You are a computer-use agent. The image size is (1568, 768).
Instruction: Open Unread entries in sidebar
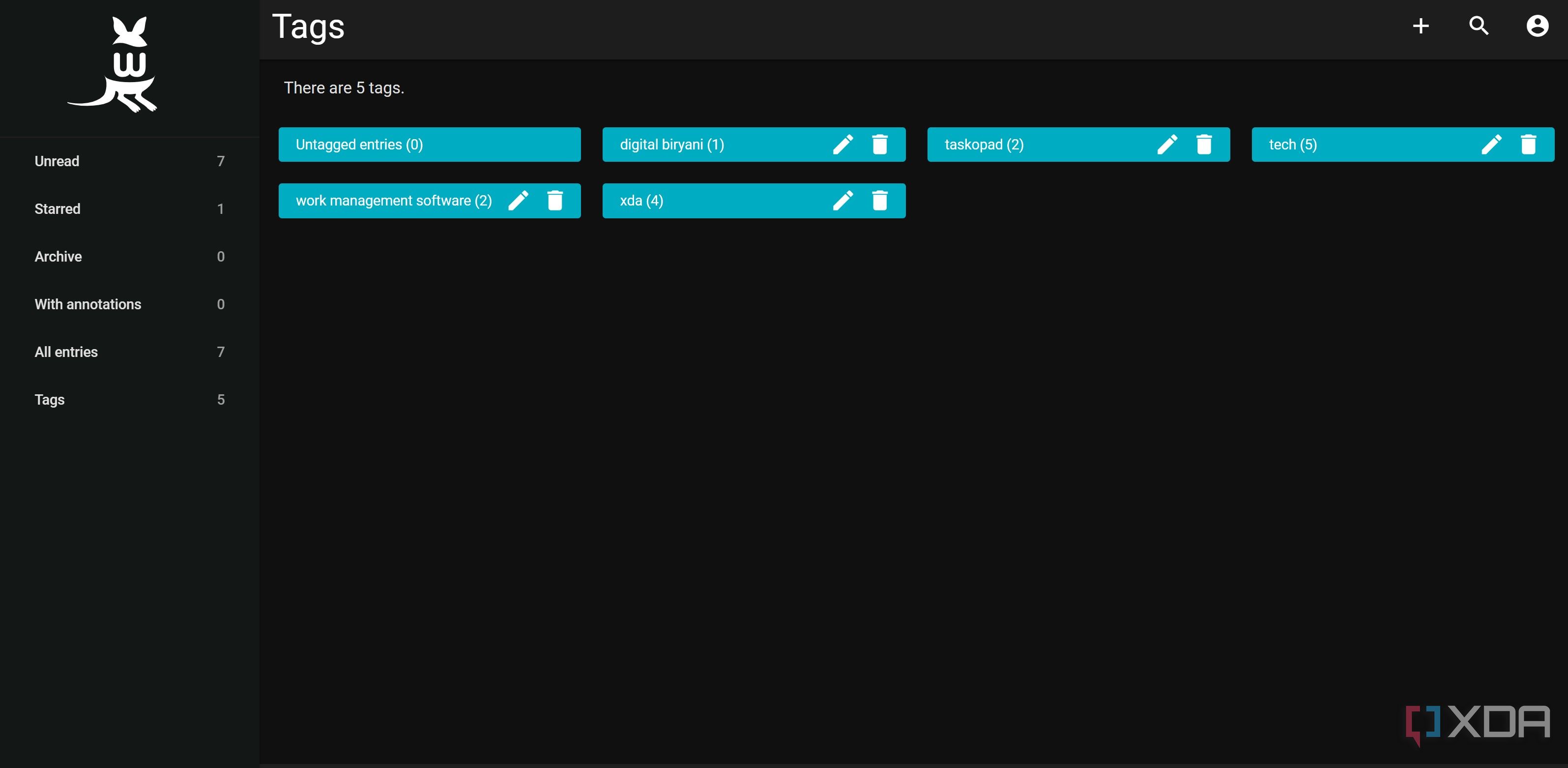(130, 161)
